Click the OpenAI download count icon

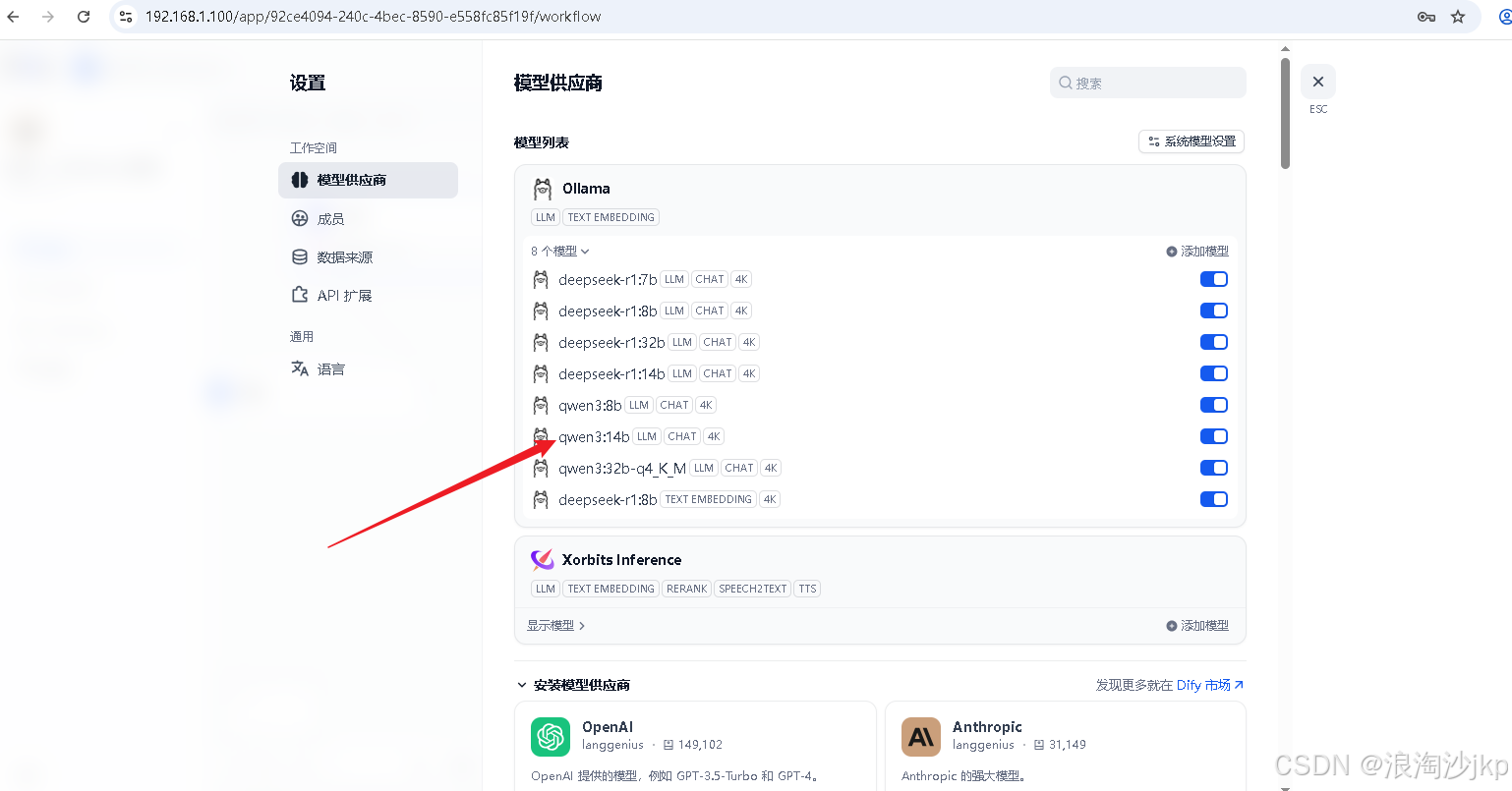[x=669, y=745]
